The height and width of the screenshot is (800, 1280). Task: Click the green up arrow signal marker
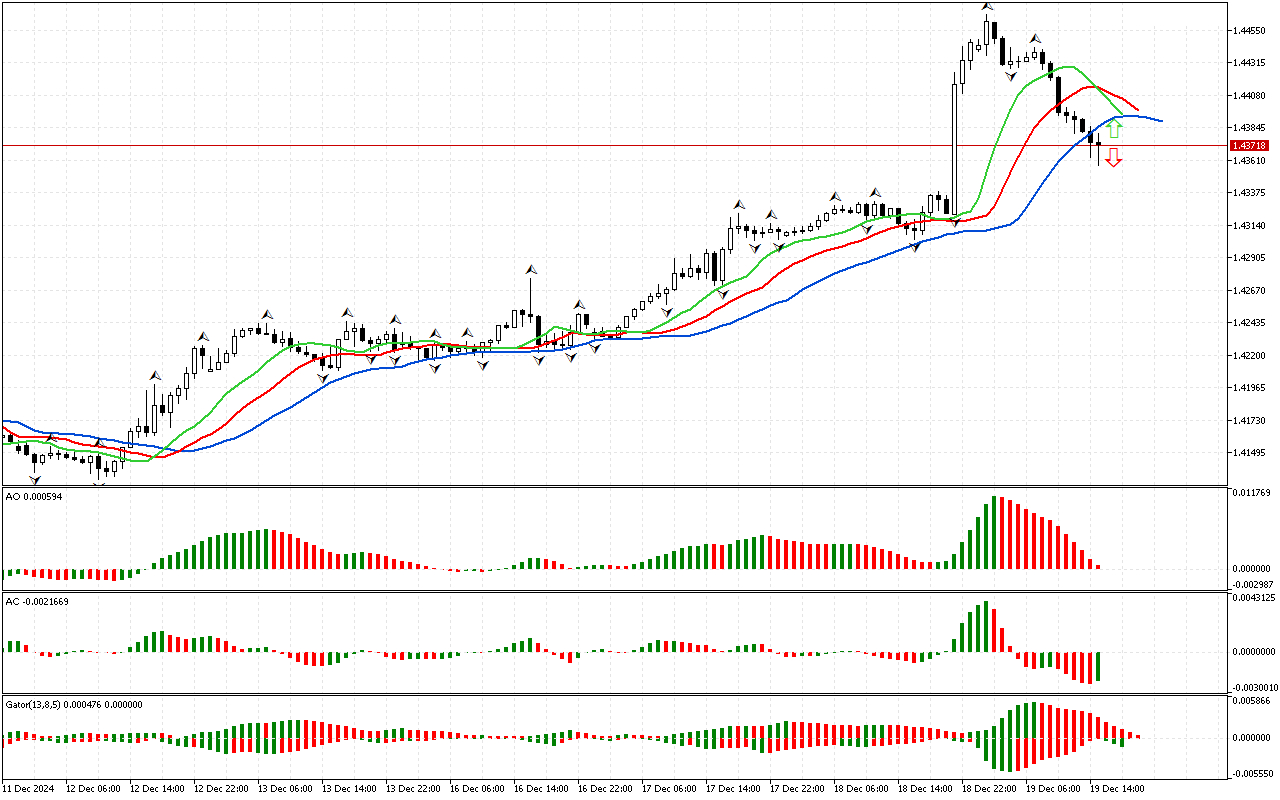click(x=1114, y=129)
